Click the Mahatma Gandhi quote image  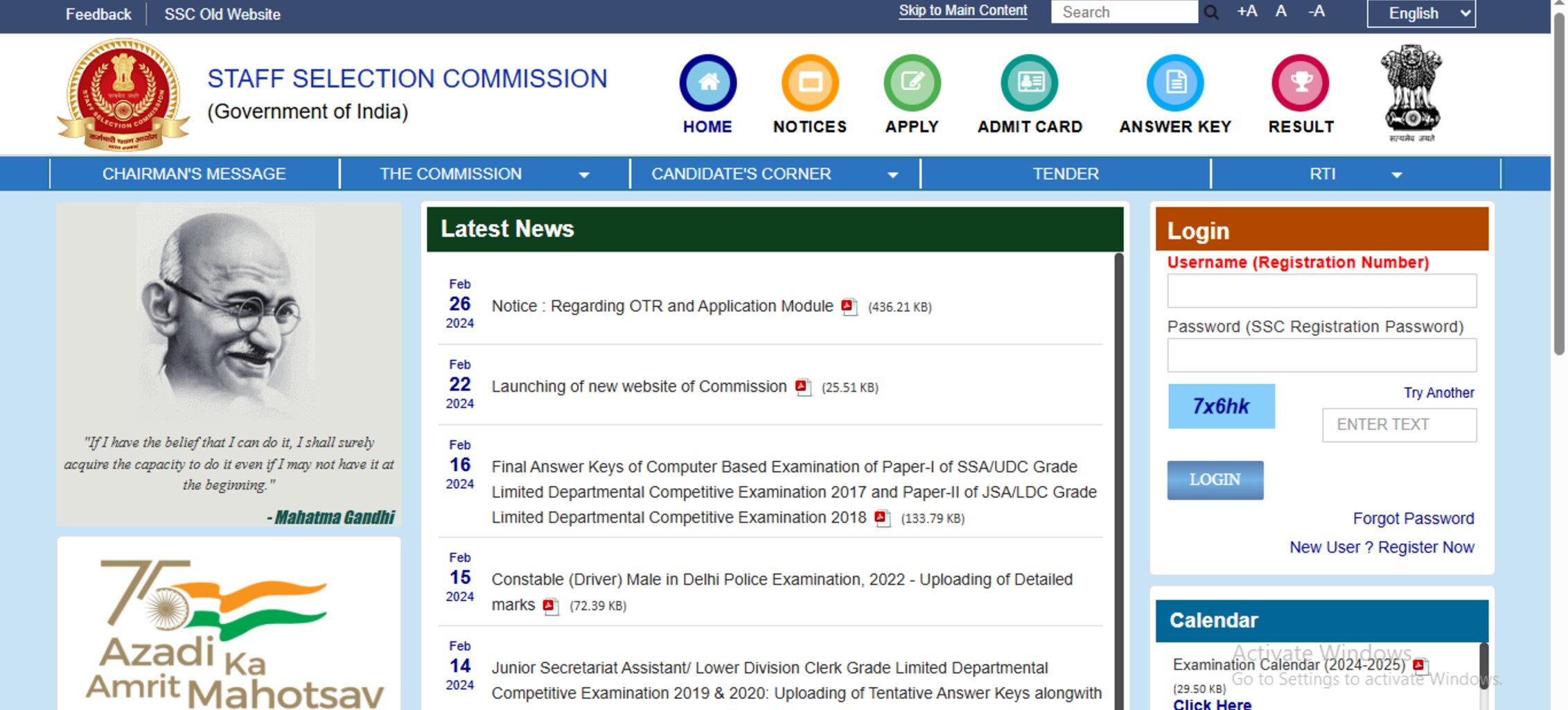(229, 364)
